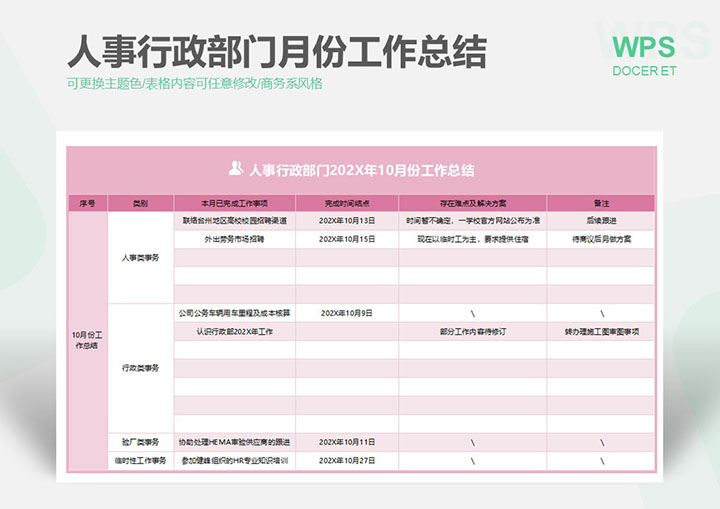Click the DOCER ET label under WPS

(643, 71)
